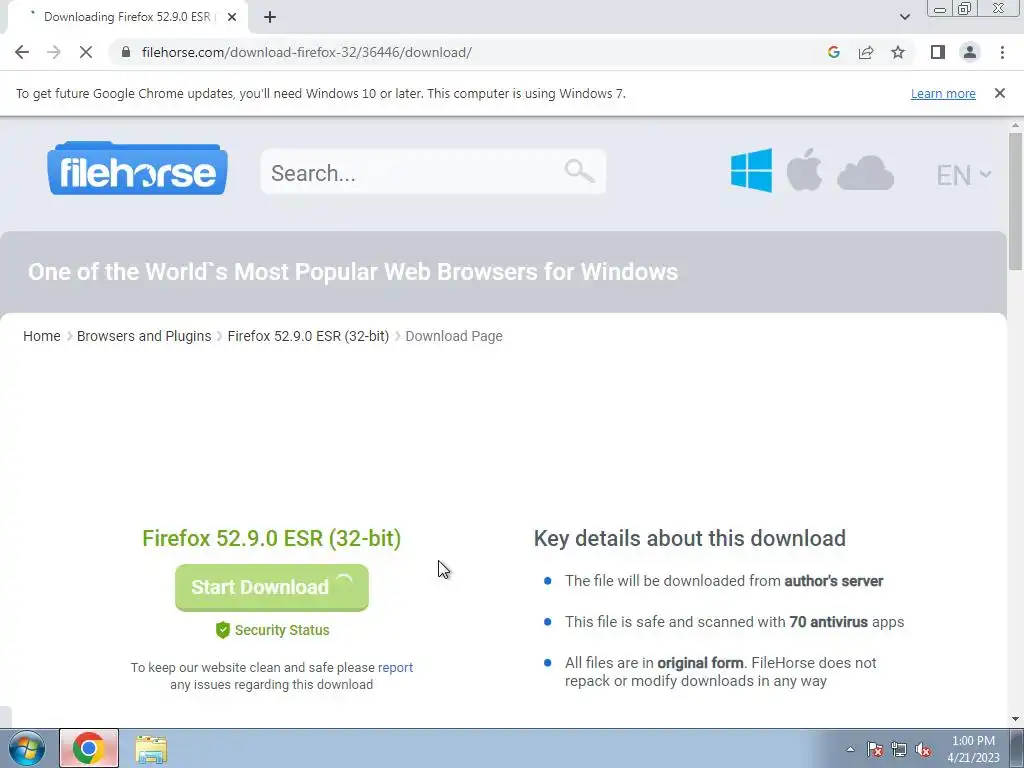
Task: Open the Chrome profile avatar
Action: (x=970, y=52)
